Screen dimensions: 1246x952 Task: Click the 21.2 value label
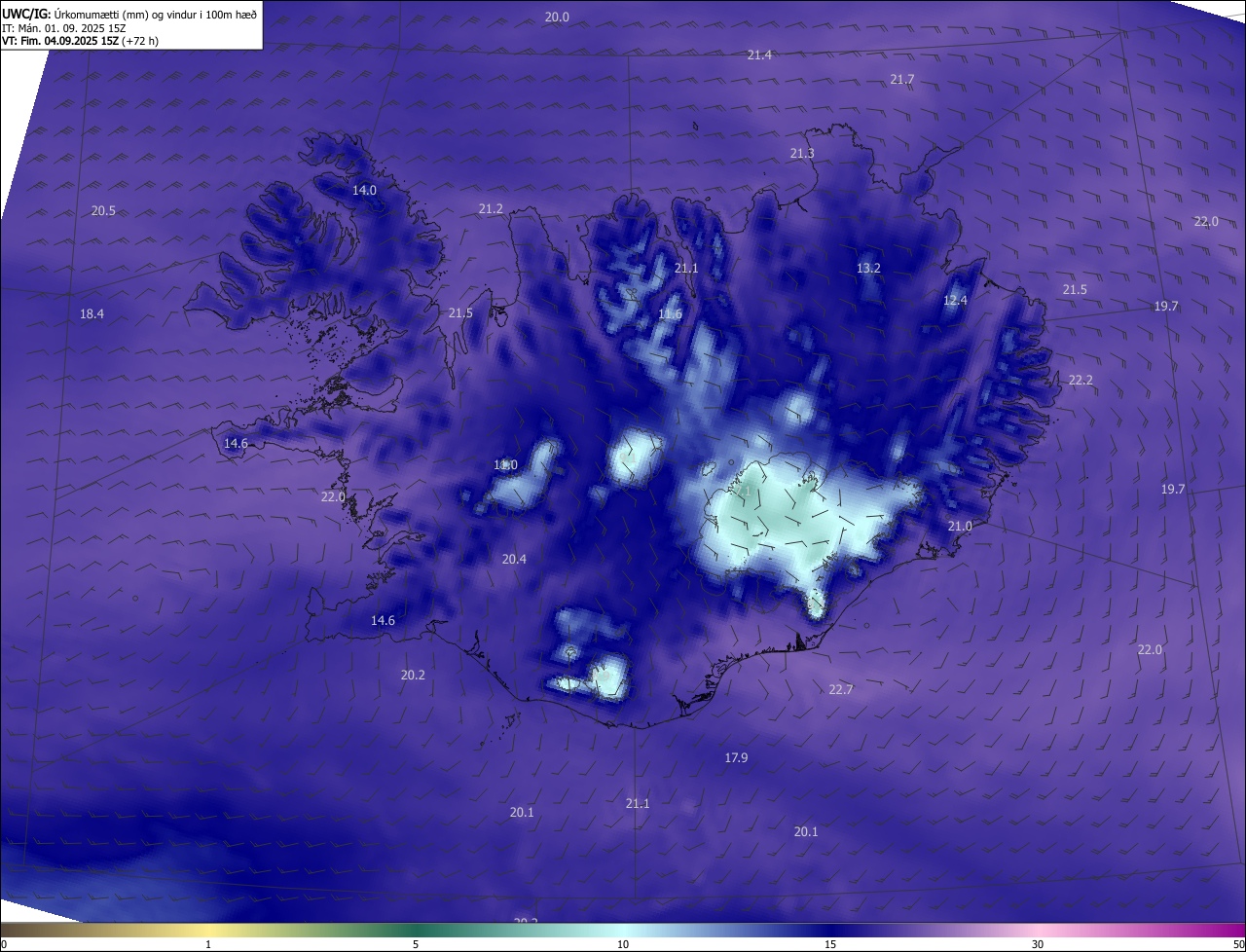(491, 209)
